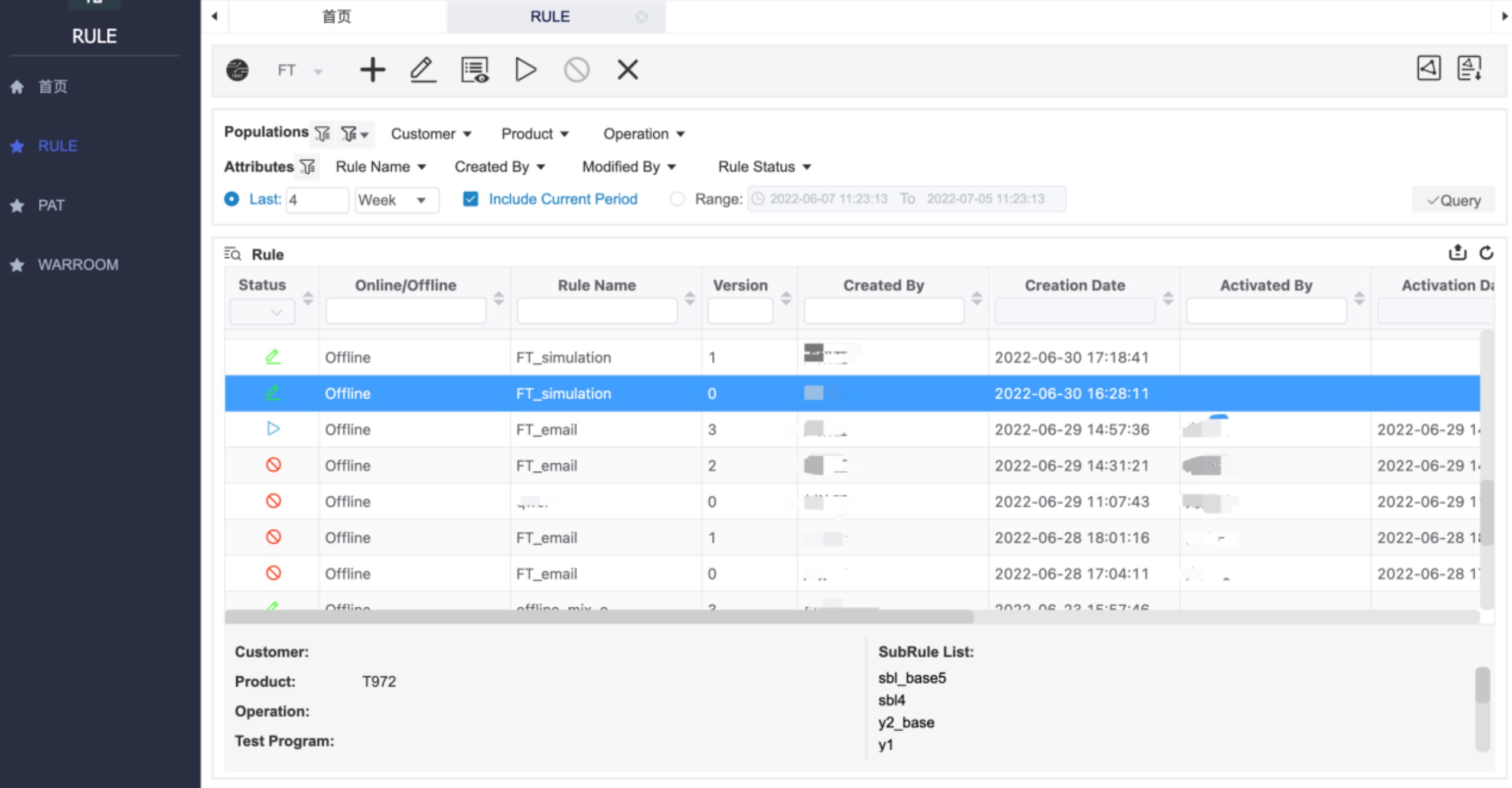This screenshot has width=1512, height=788.
Task: Click y2_base in SubRule List
Action: (x=906, y=722)
